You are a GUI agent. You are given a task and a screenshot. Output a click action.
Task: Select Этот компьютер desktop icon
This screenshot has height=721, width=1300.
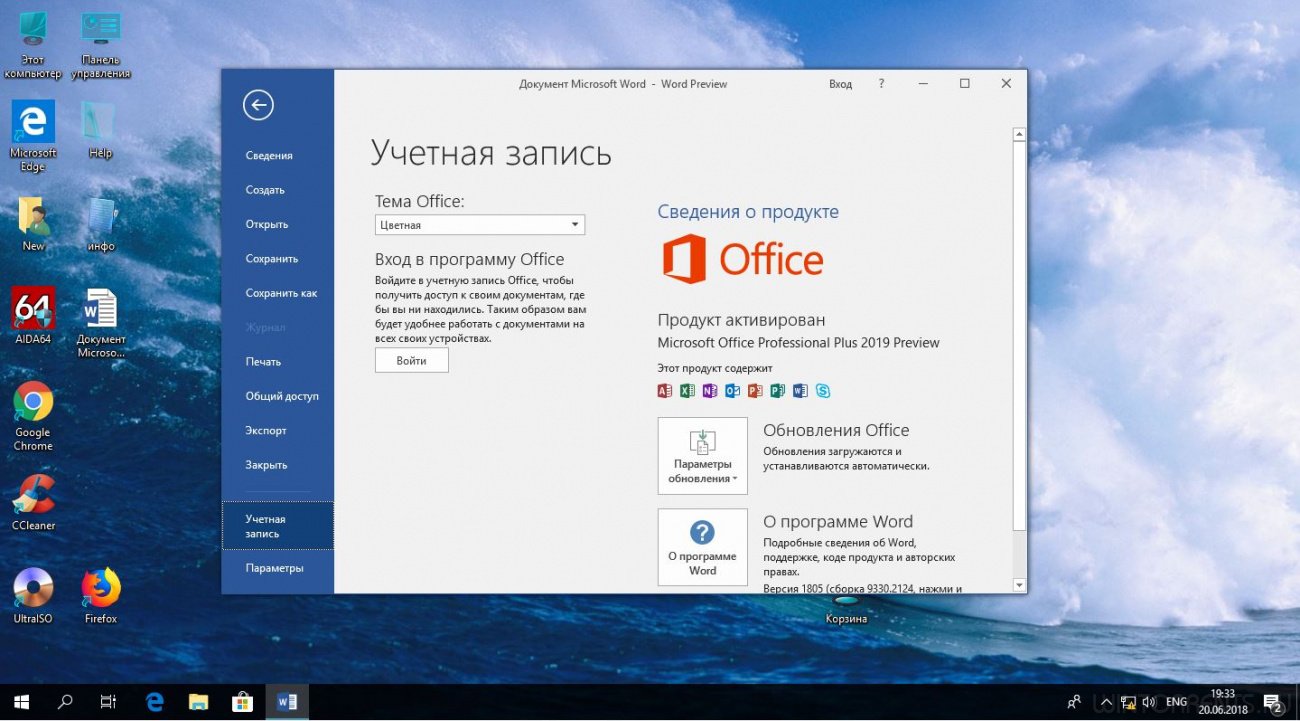click(32, 45)
